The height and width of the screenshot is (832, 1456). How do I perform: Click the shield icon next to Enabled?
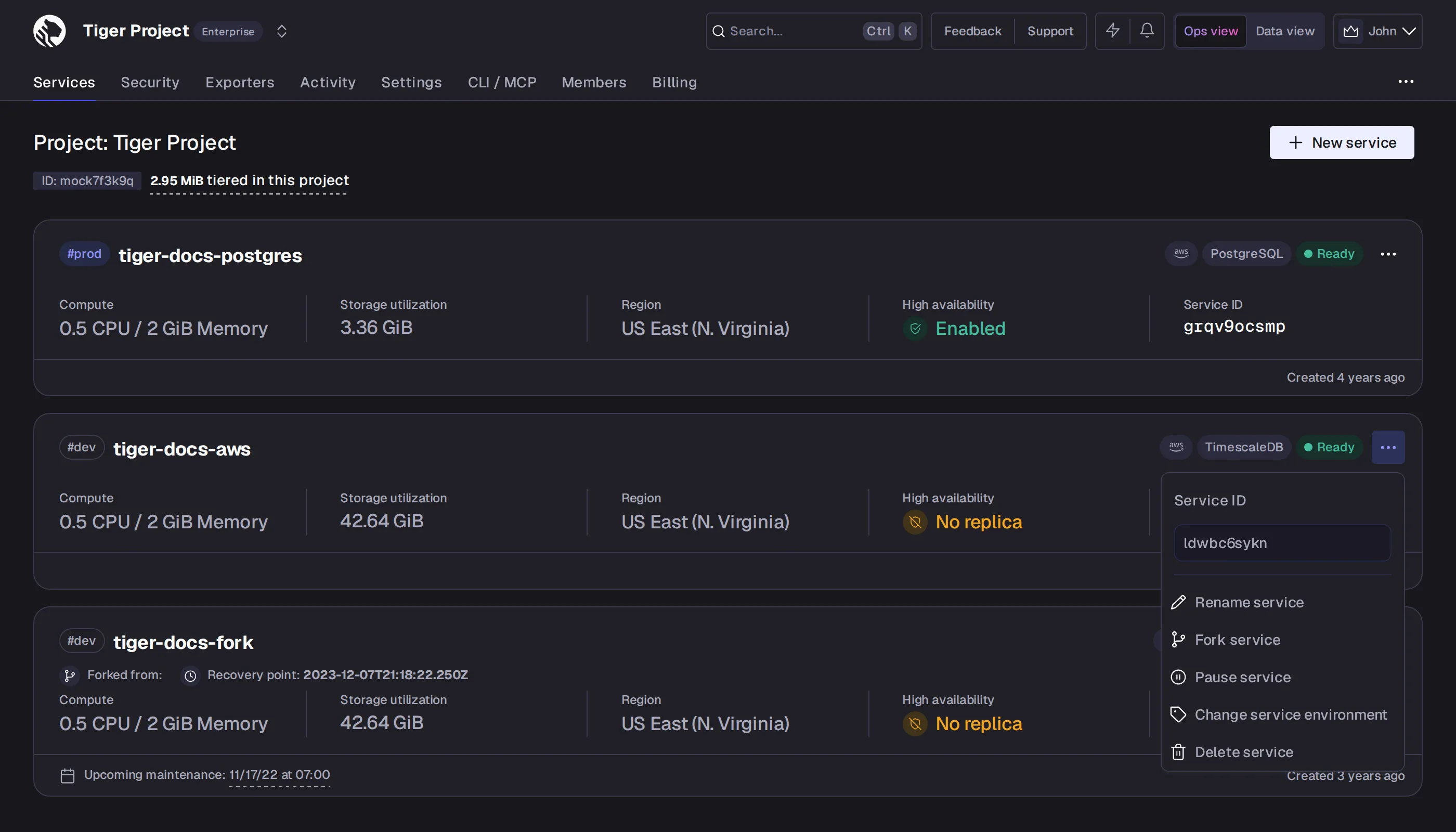(x=915, y=329)
